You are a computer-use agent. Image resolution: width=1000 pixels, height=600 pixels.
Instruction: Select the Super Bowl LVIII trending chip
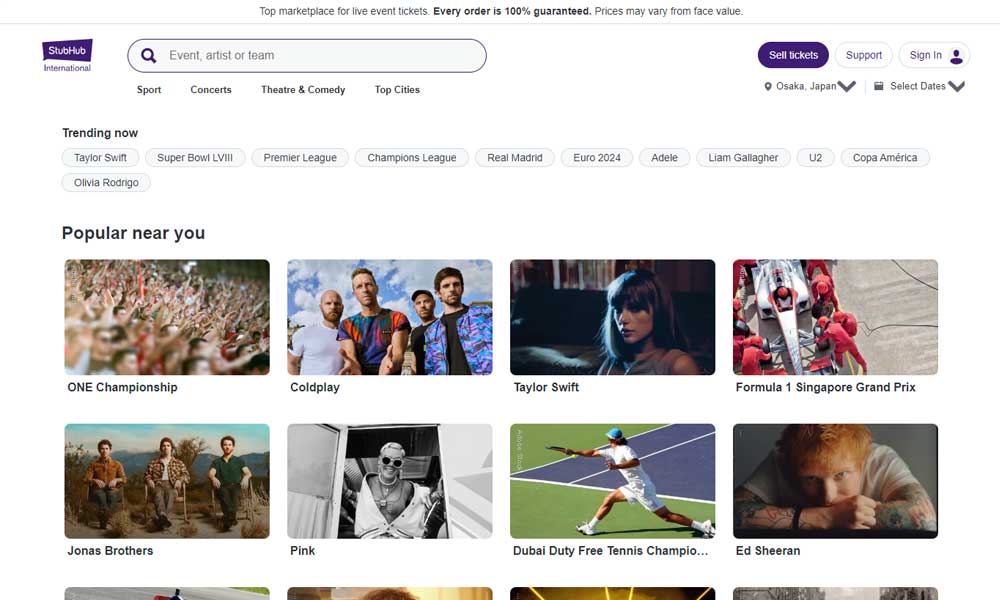[195, 157]
